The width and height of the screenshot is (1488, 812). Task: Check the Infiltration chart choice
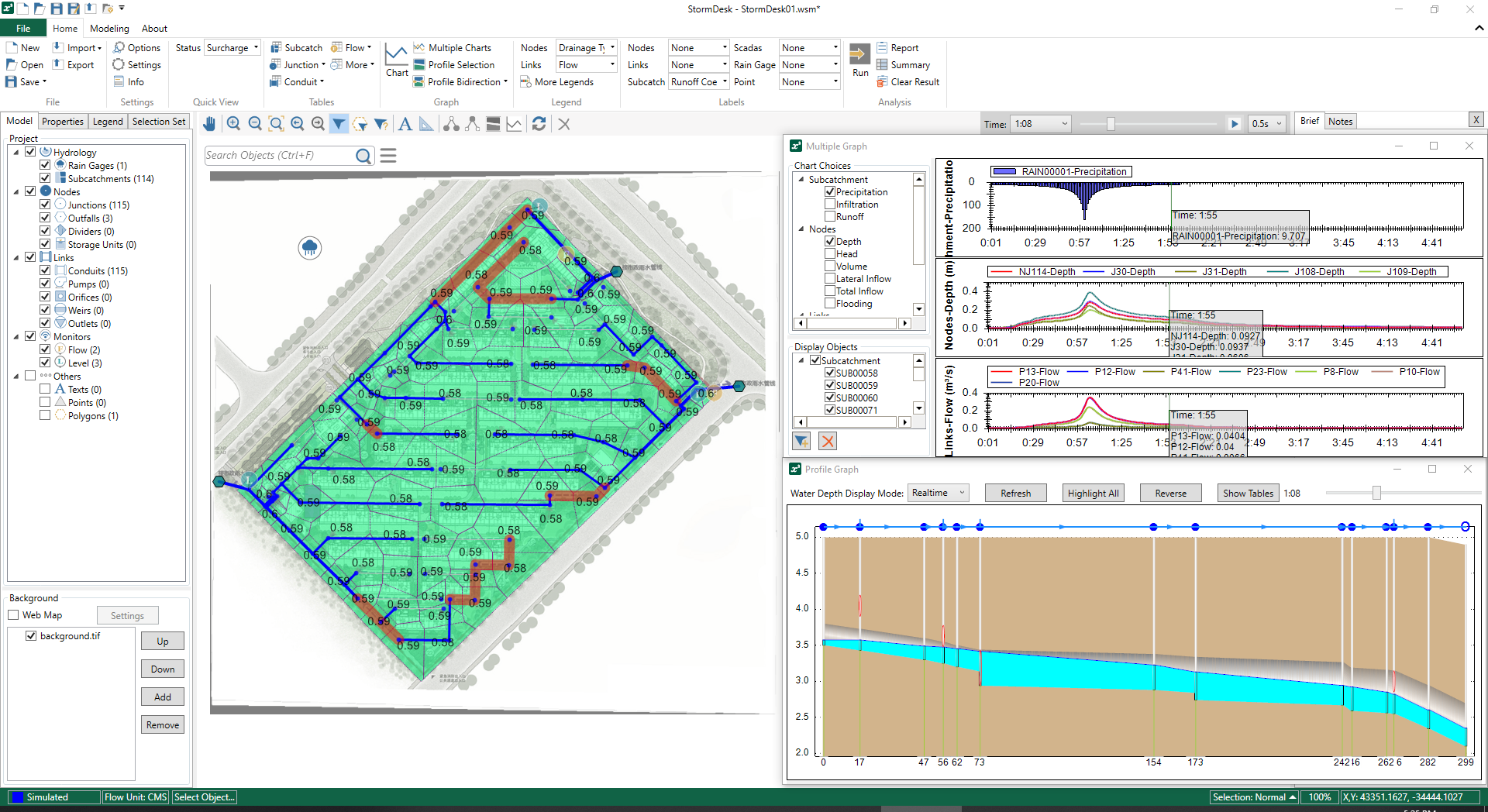pos(830,205)
